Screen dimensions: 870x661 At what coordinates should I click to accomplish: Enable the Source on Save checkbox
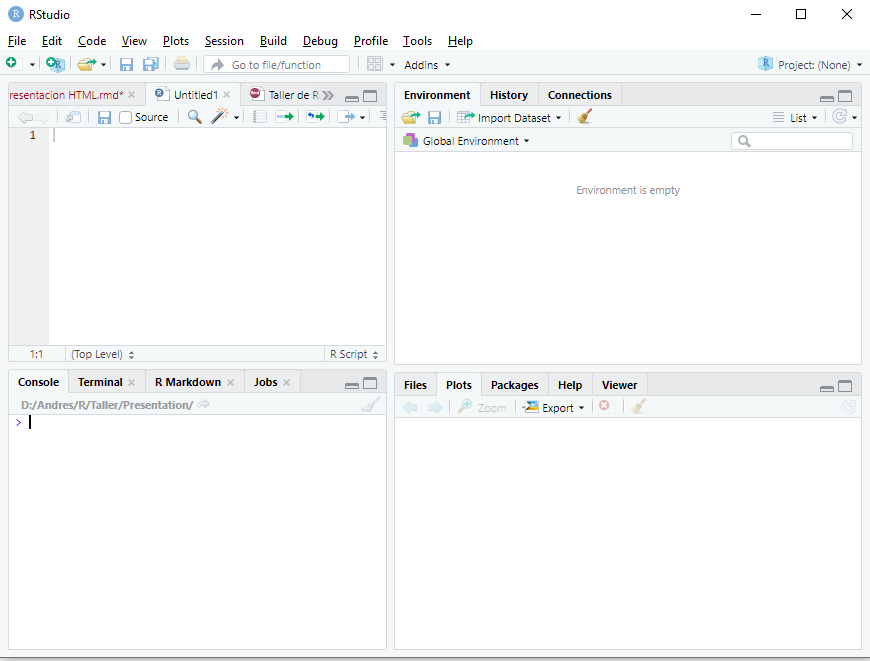(x=126, y=117)
